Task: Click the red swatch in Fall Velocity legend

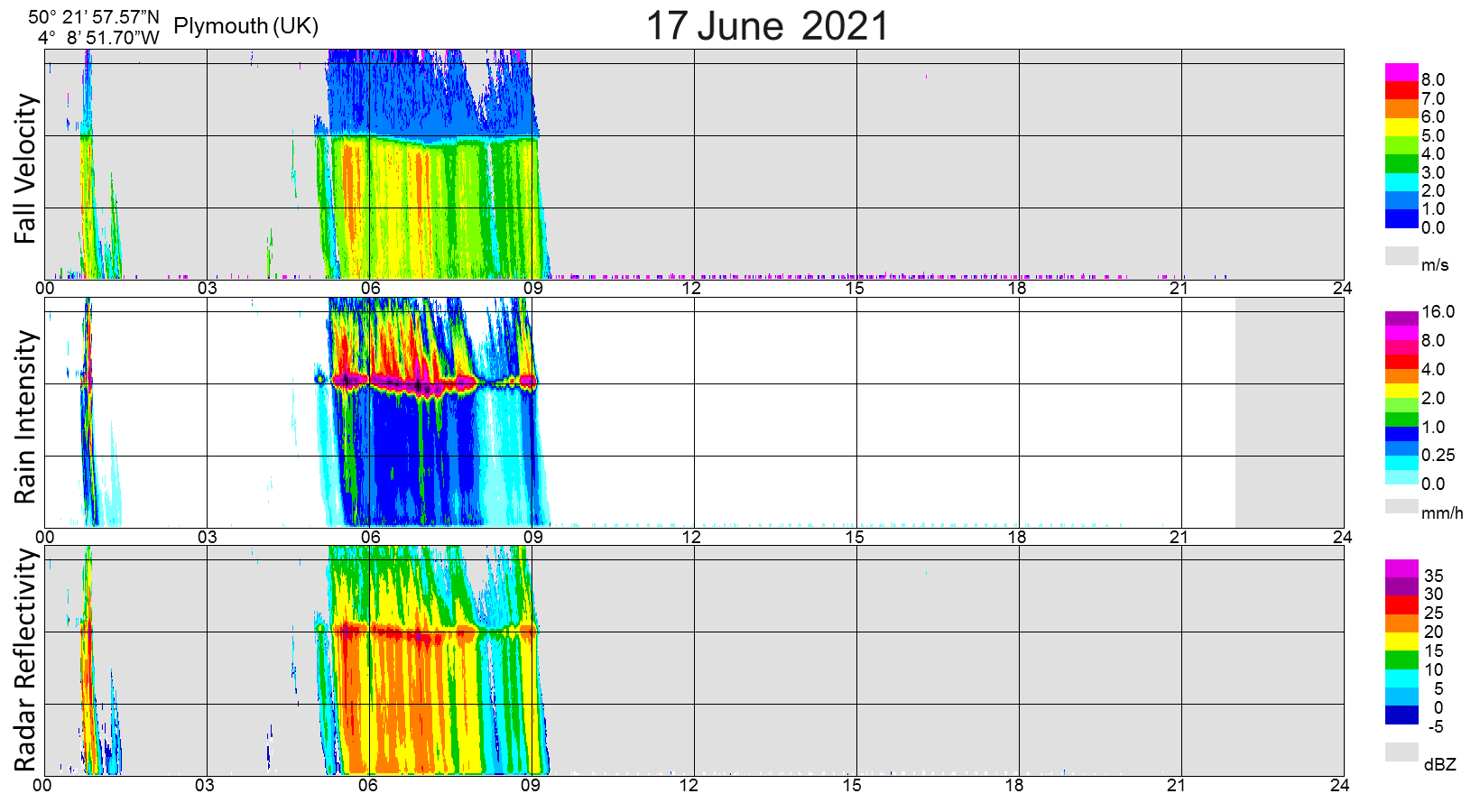Action: (x=1401, y=90)
